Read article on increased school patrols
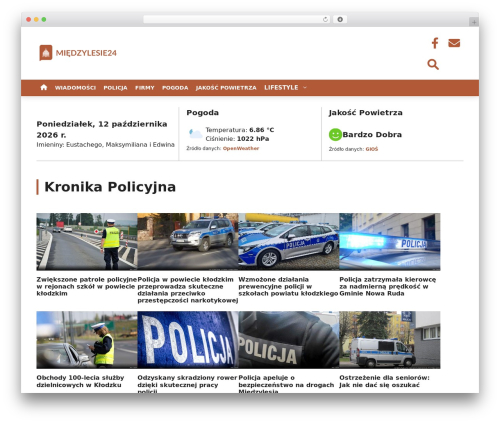This screenshot has width=500, height=423. (87, 286)
